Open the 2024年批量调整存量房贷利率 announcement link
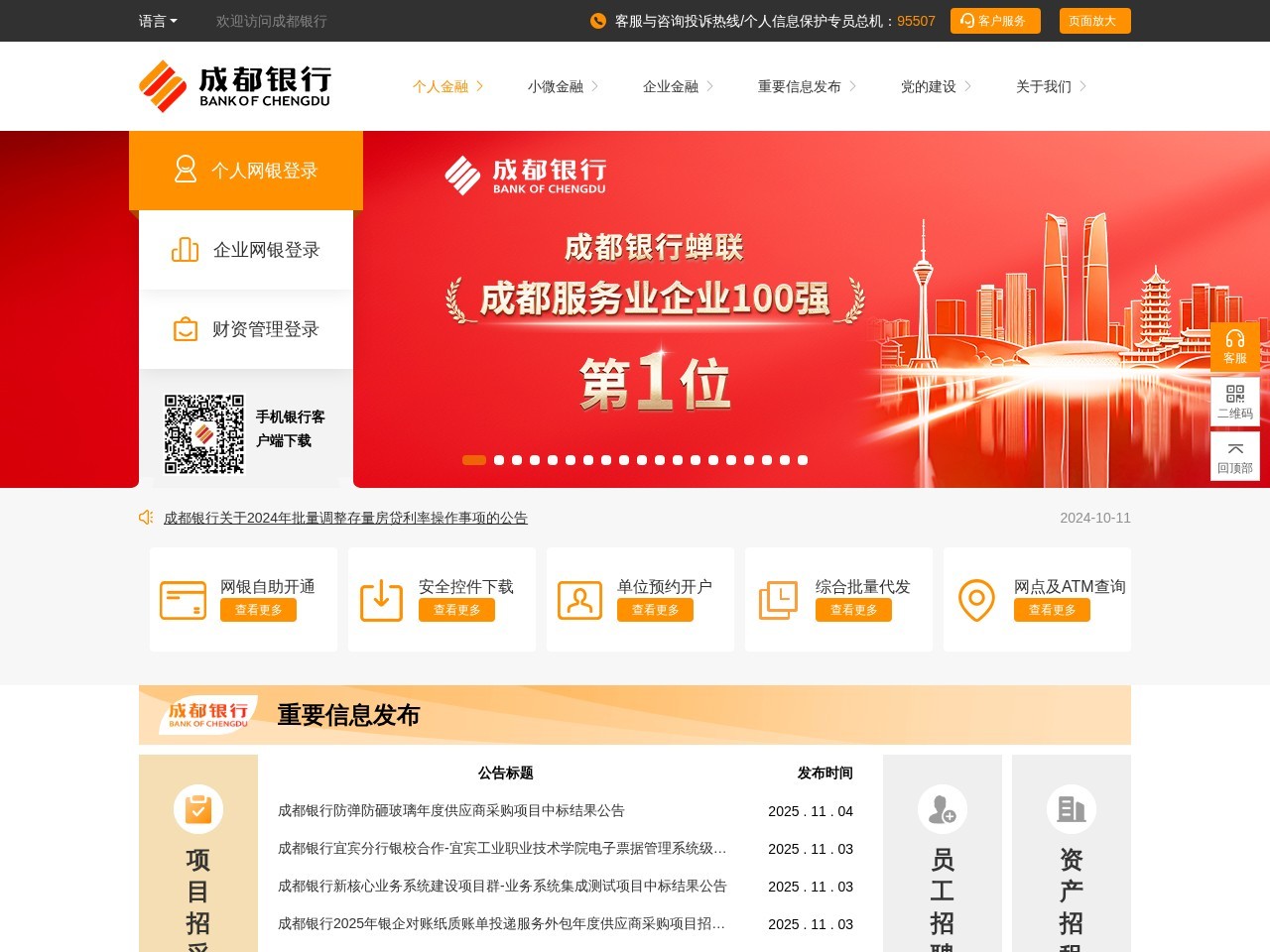This screenshot has height=952, width=1270. 345,518
